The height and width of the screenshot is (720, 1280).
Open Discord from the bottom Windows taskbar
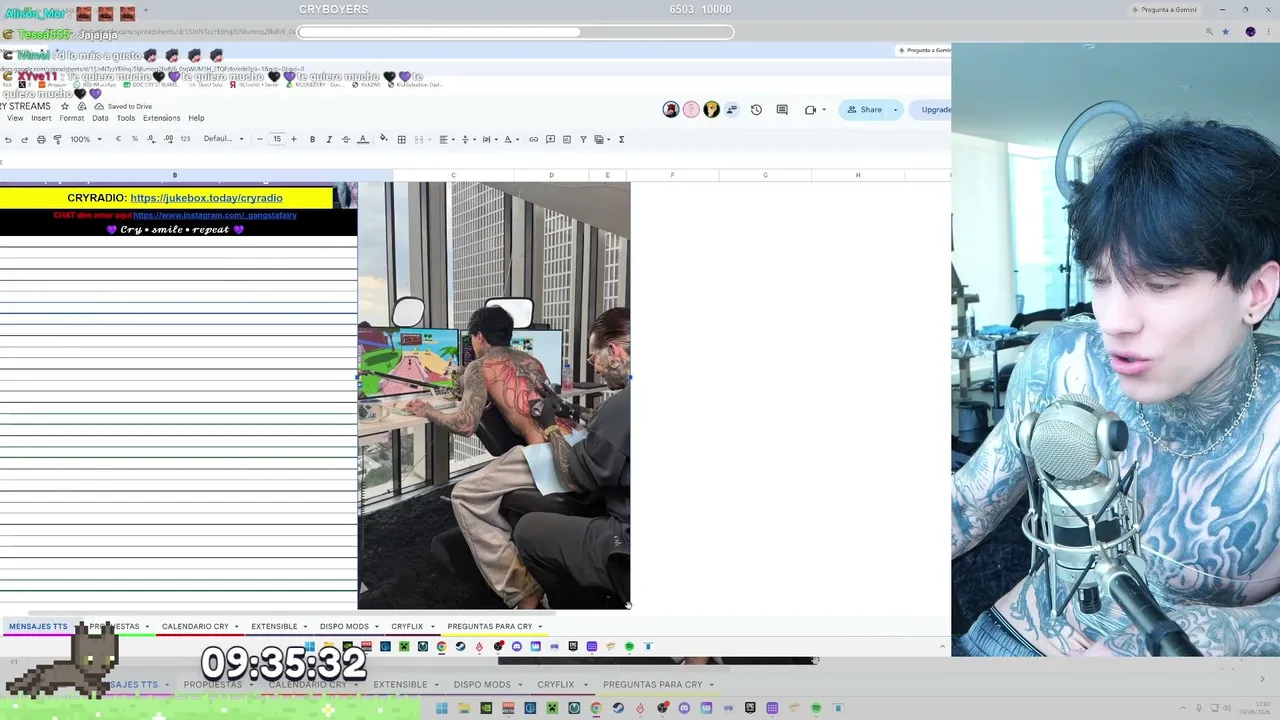coord(684,709)
